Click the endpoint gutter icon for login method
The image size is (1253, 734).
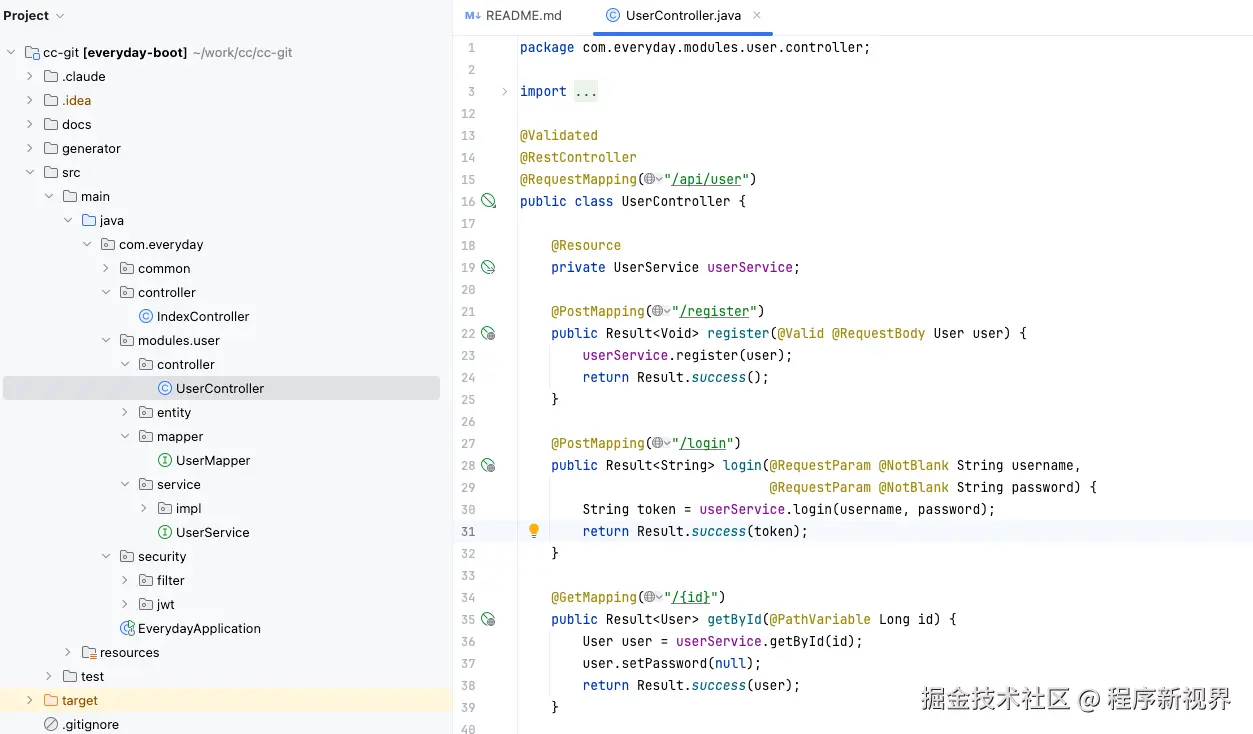tap(488, 465)
